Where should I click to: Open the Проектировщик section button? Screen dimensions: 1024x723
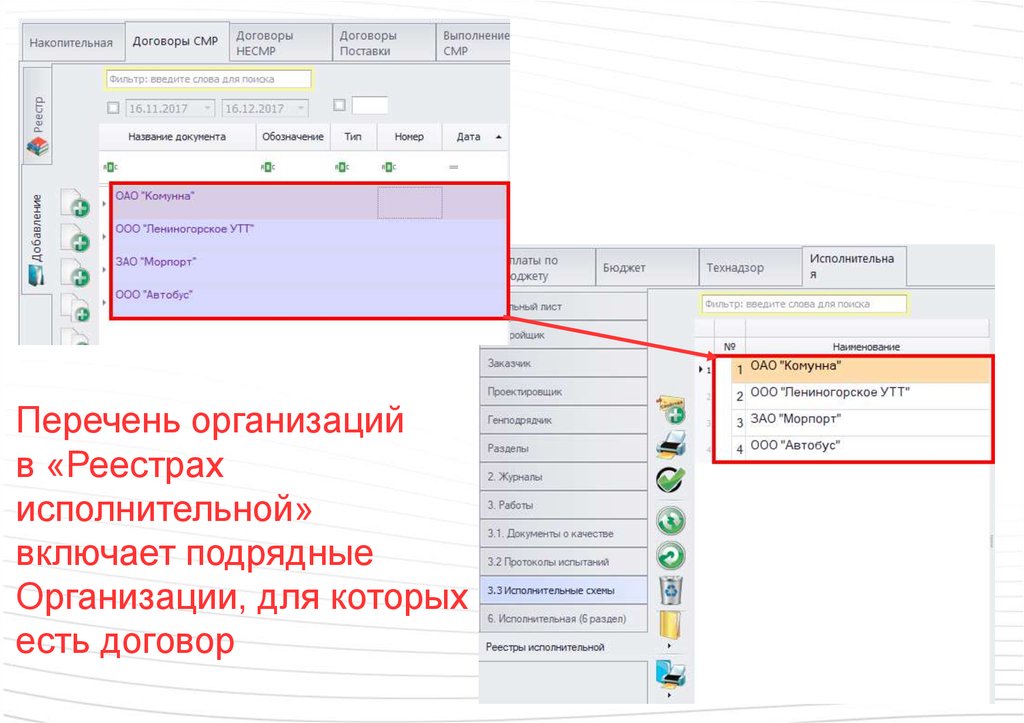pos(563,392)
